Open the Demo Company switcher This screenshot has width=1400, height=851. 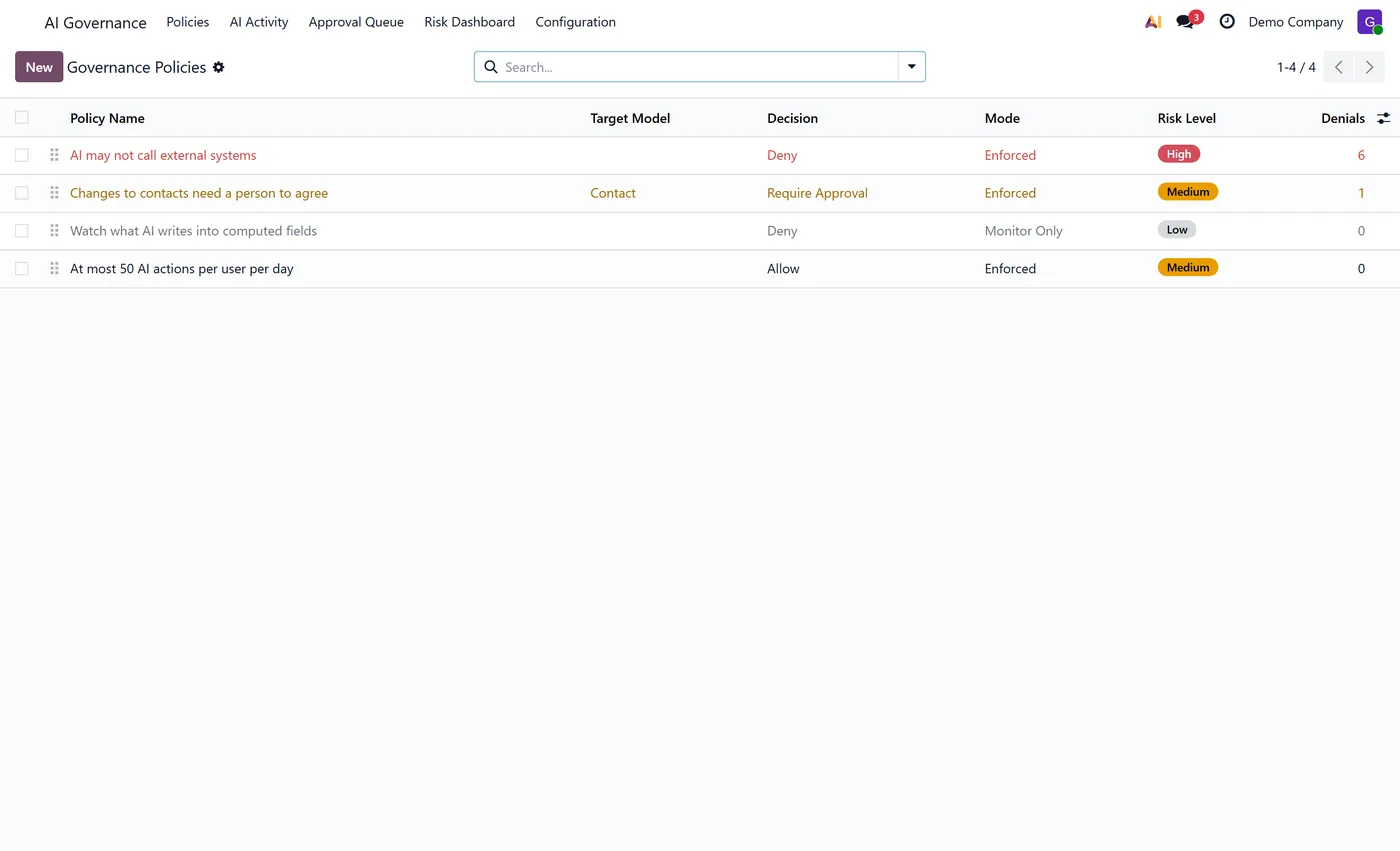tap(1296, 22)
